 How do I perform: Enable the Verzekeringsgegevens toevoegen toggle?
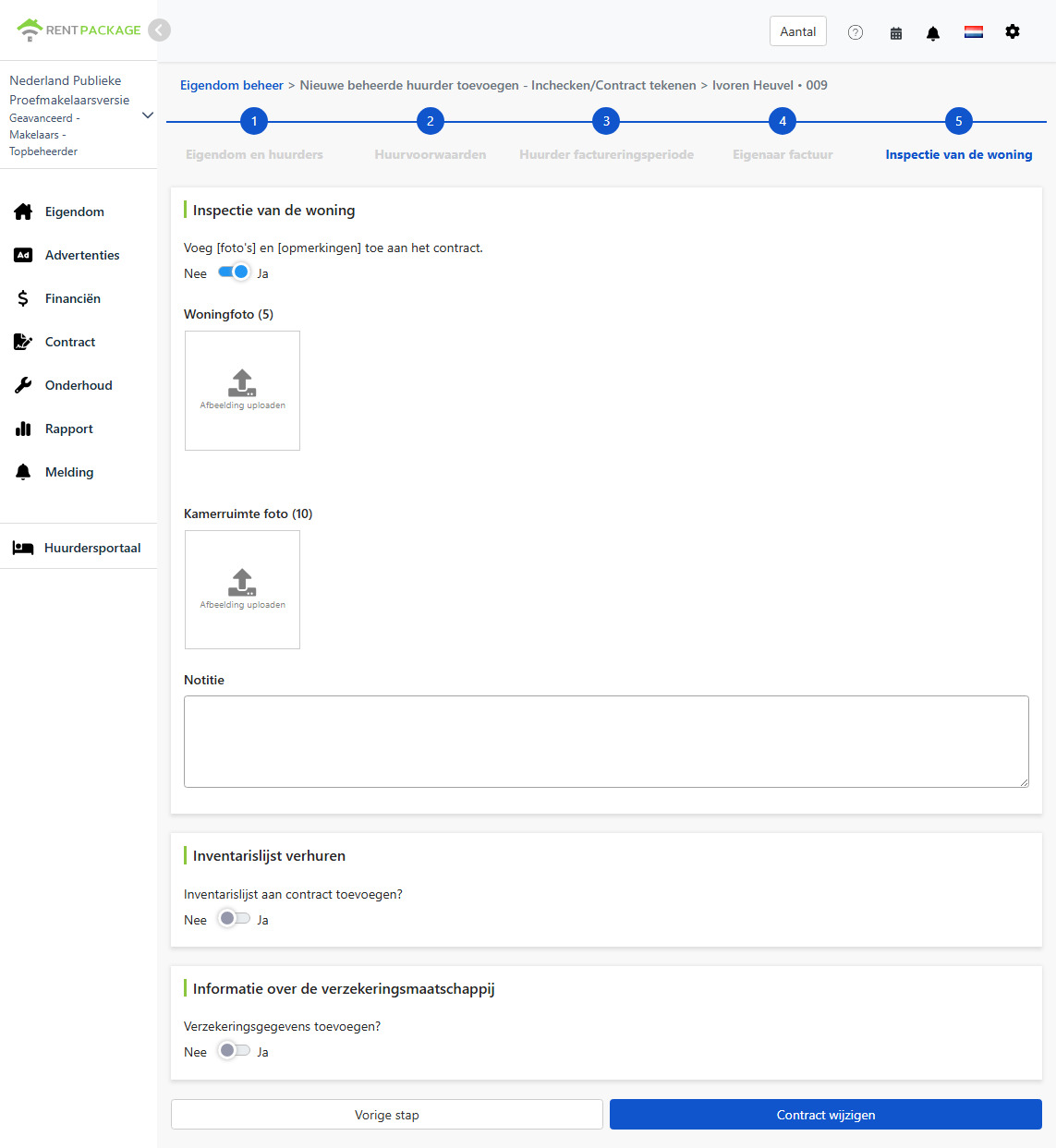(x=234, y=1051)
